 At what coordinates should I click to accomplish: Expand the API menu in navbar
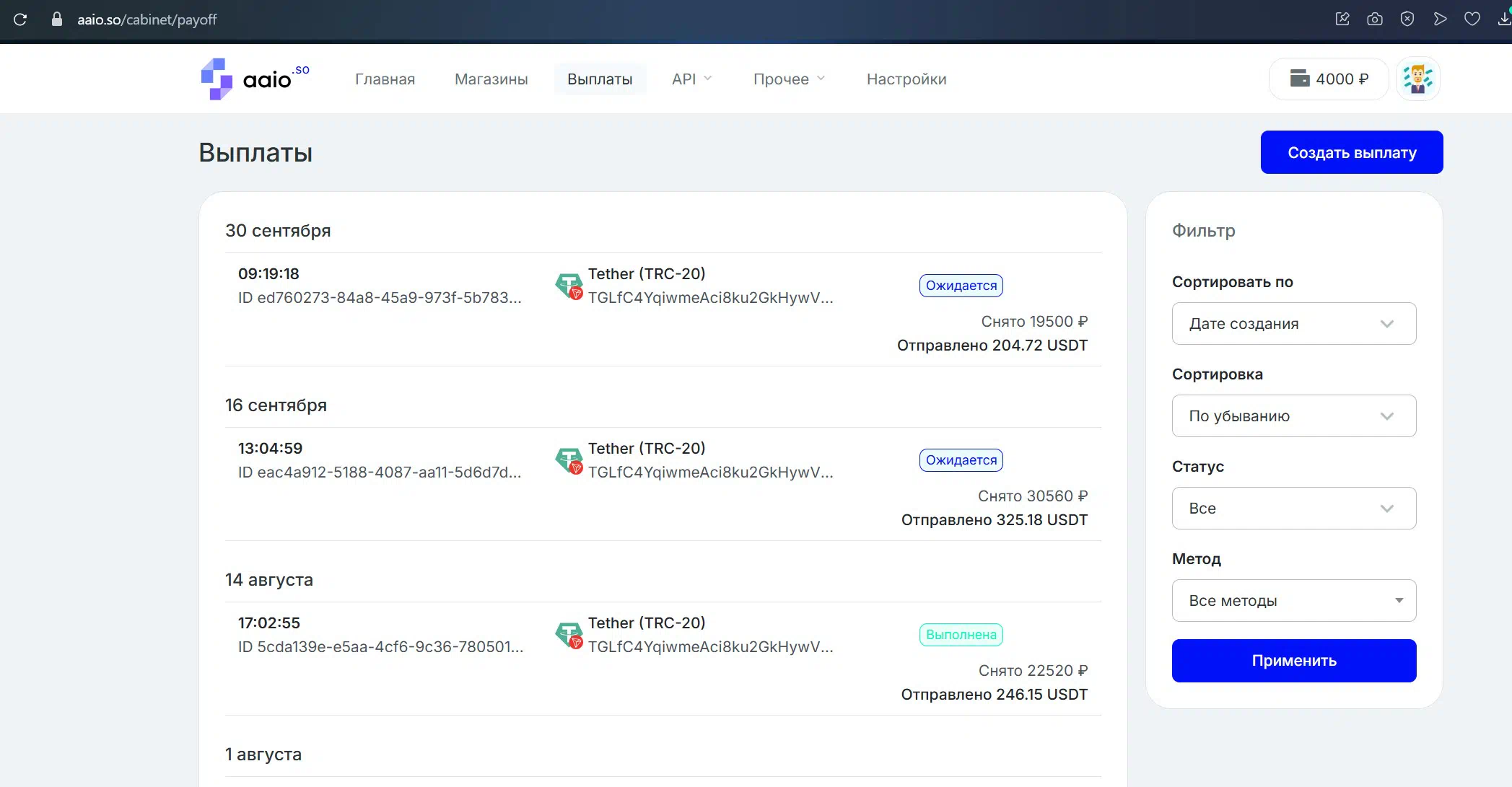click(x=691, y=79)
